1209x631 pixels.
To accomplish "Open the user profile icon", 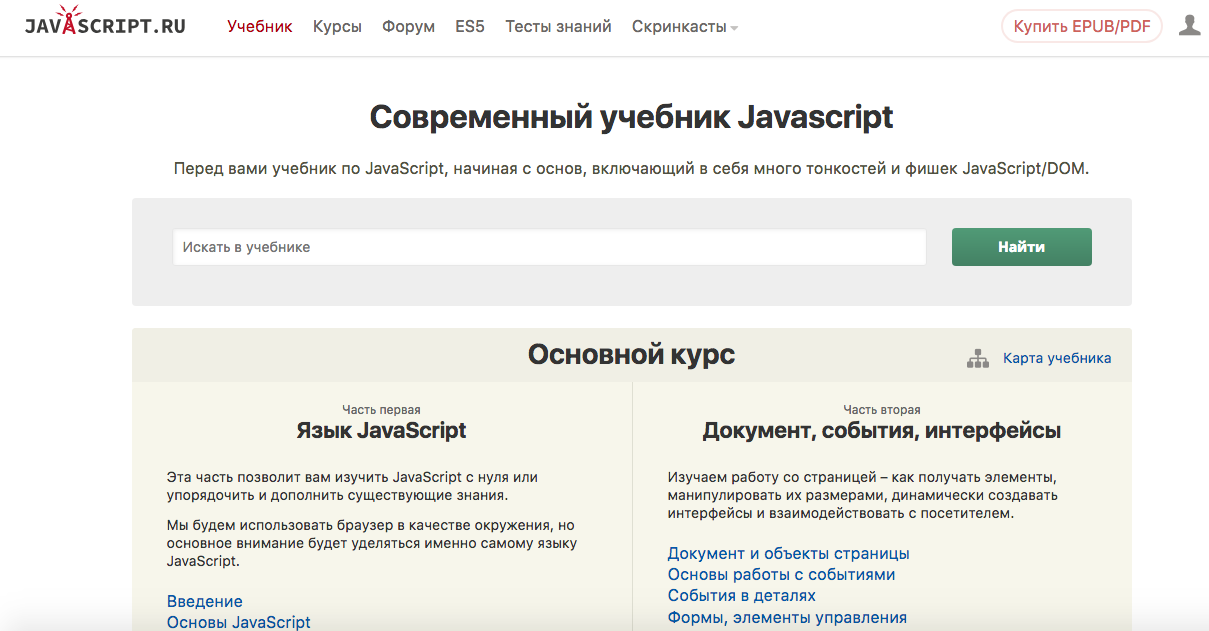I will coord(1189,26).
